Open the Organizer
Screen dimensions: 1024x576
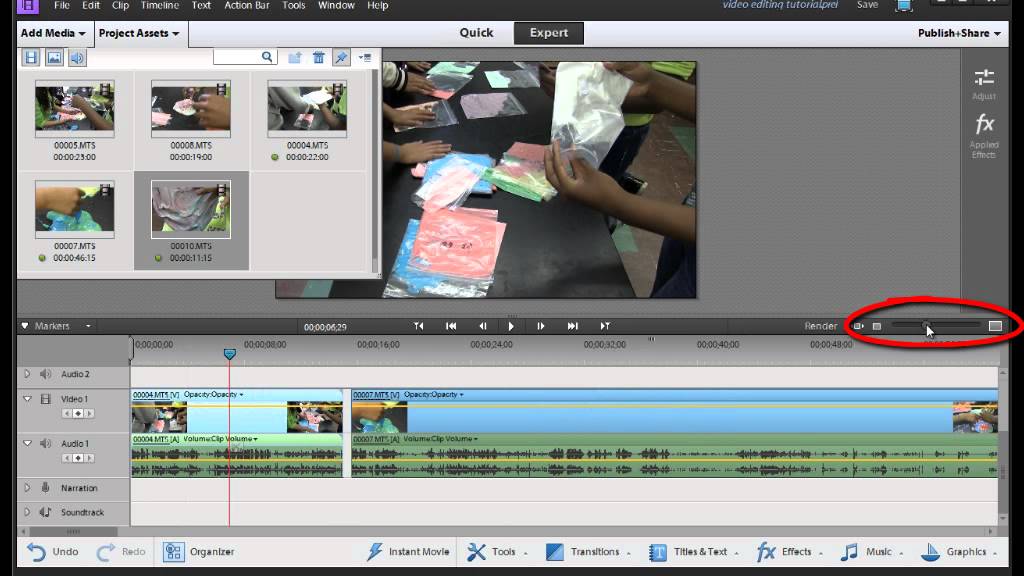coord(199,552)
